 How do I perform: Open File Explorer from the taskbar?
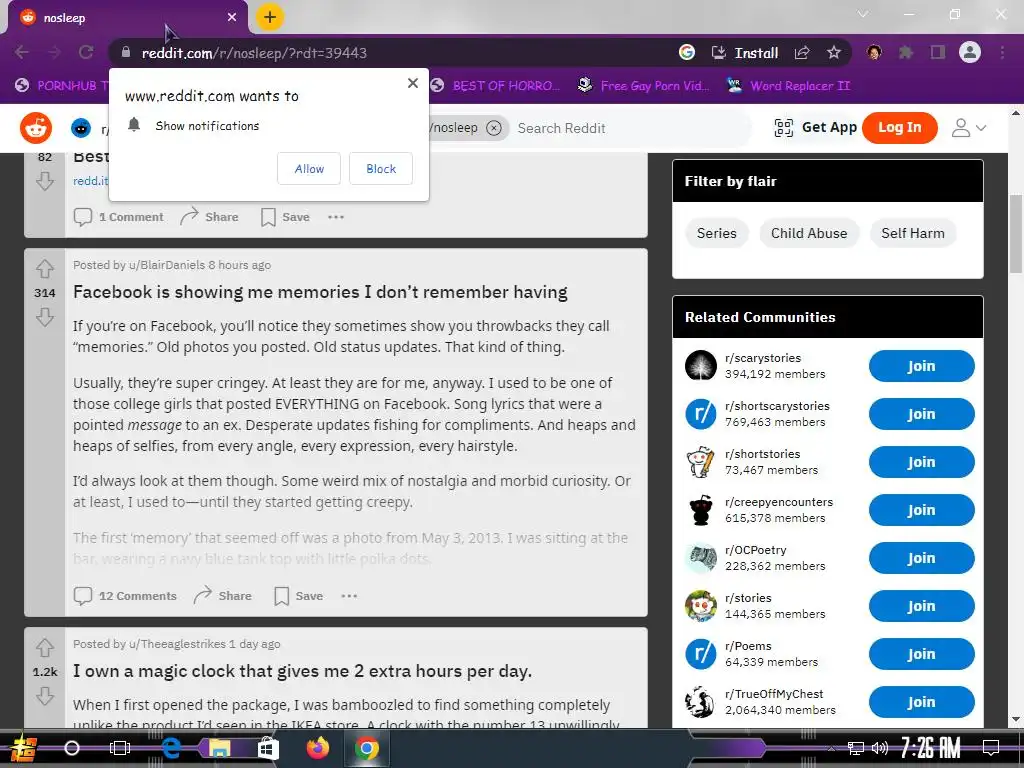point(219,748)
